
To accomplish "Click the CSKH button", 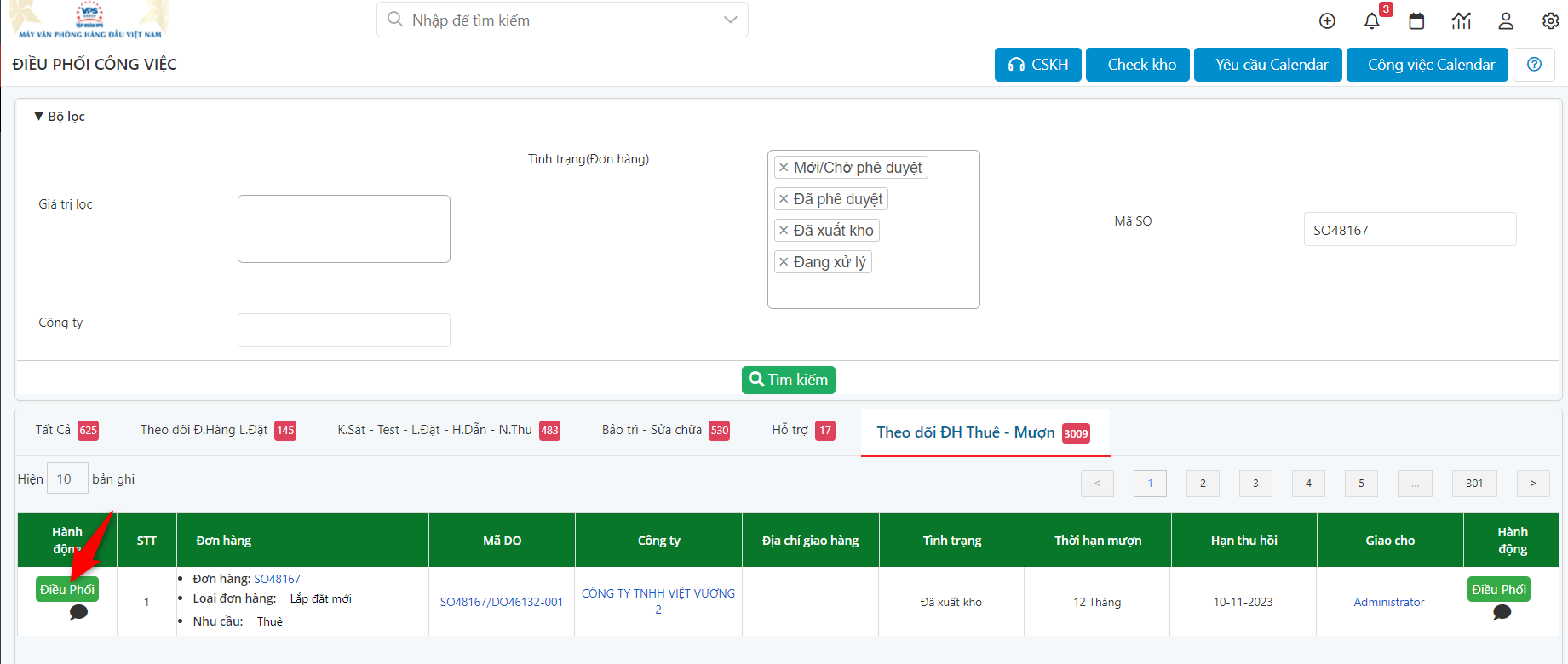I will (x=1038, y=65).
